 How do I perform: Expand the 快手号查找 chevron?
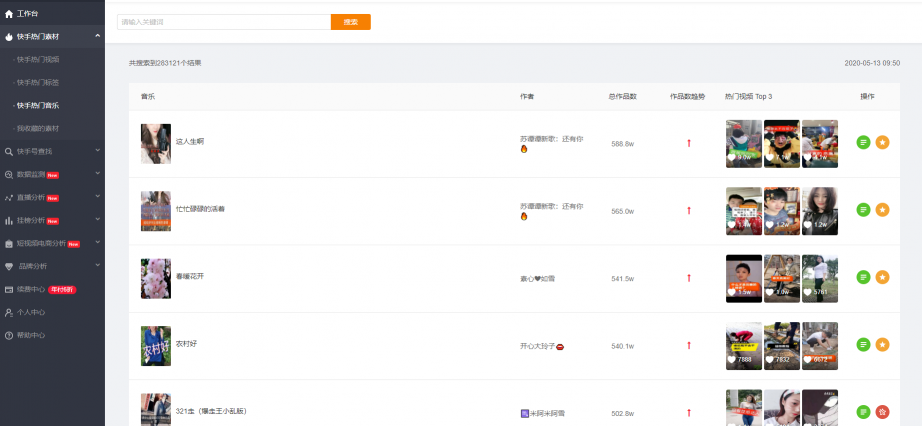pos(98,151)
